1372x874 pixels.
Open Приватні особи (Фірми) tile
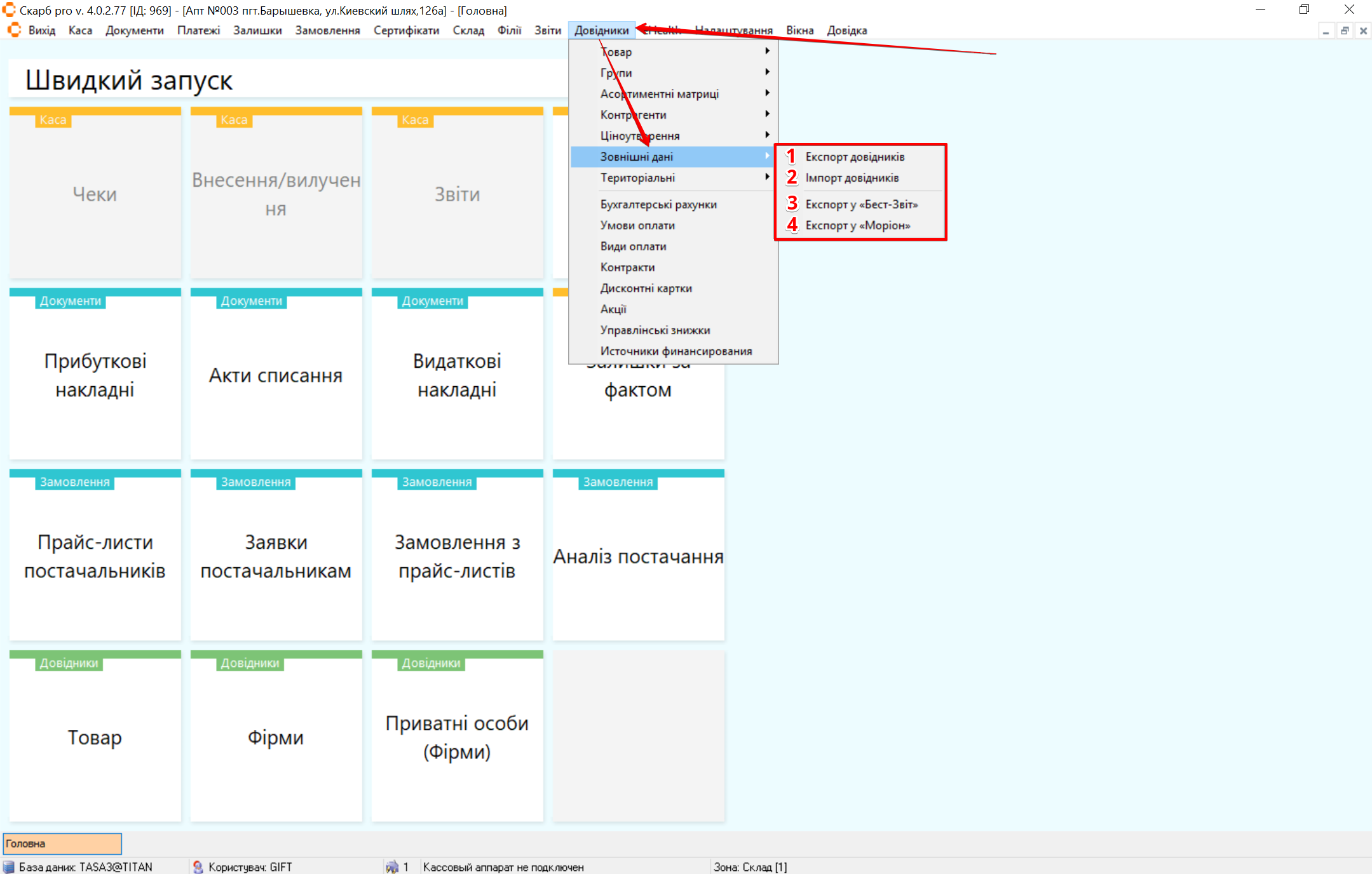458,736
